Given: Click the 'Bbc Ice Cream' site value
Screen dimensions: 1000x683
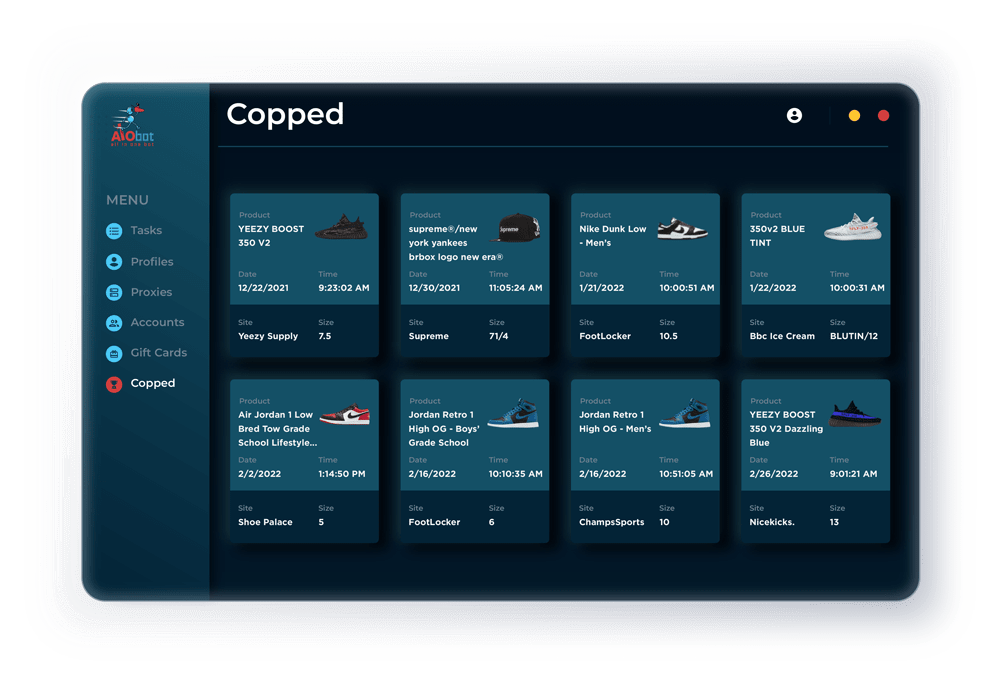Looking at the screenshot, I should pyautogui.click(x=782, y=336).
